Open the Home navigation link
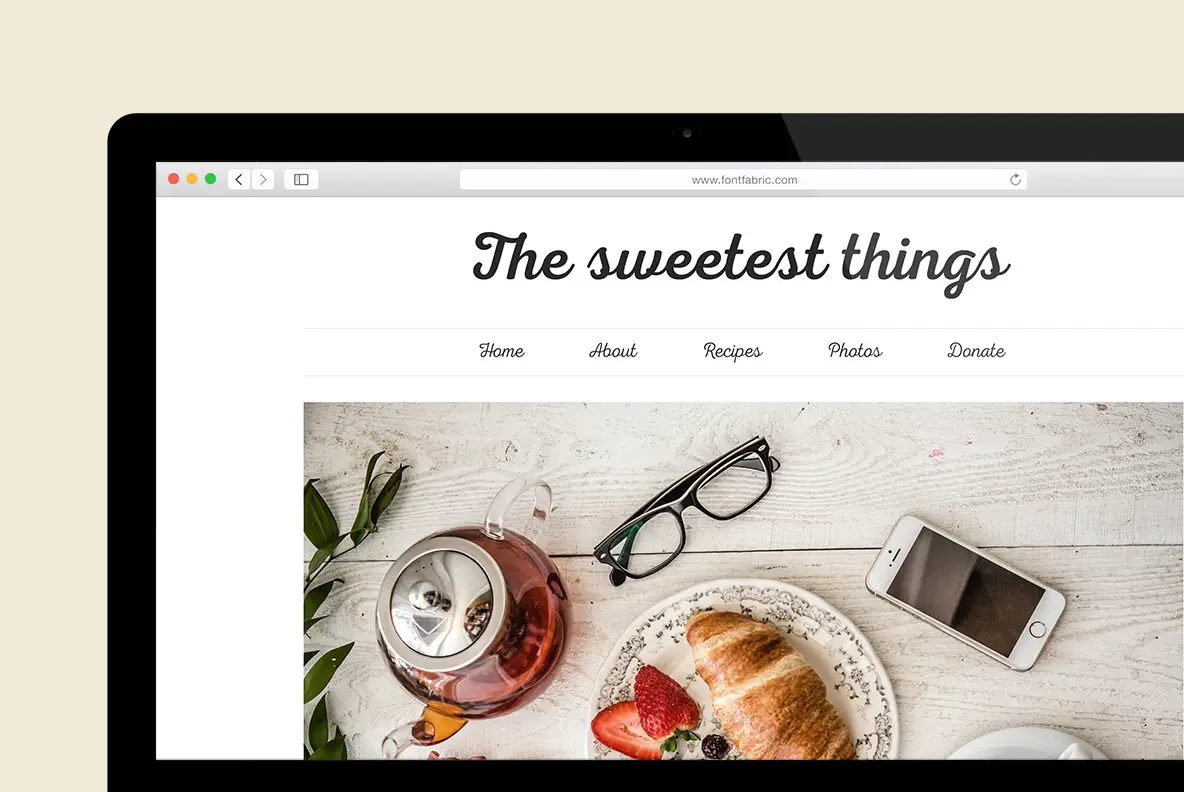Image resolution: width=1184 pixels, height=792 pixels. pos(501,351)
